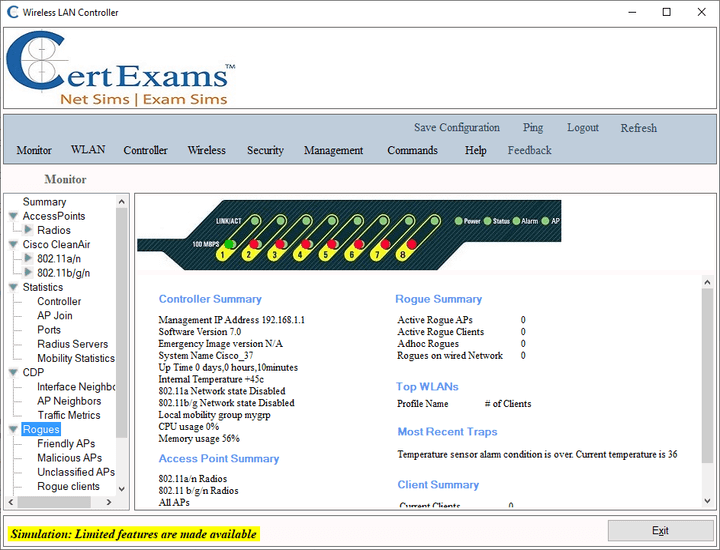Select AP Neighbors tree item

69,401
